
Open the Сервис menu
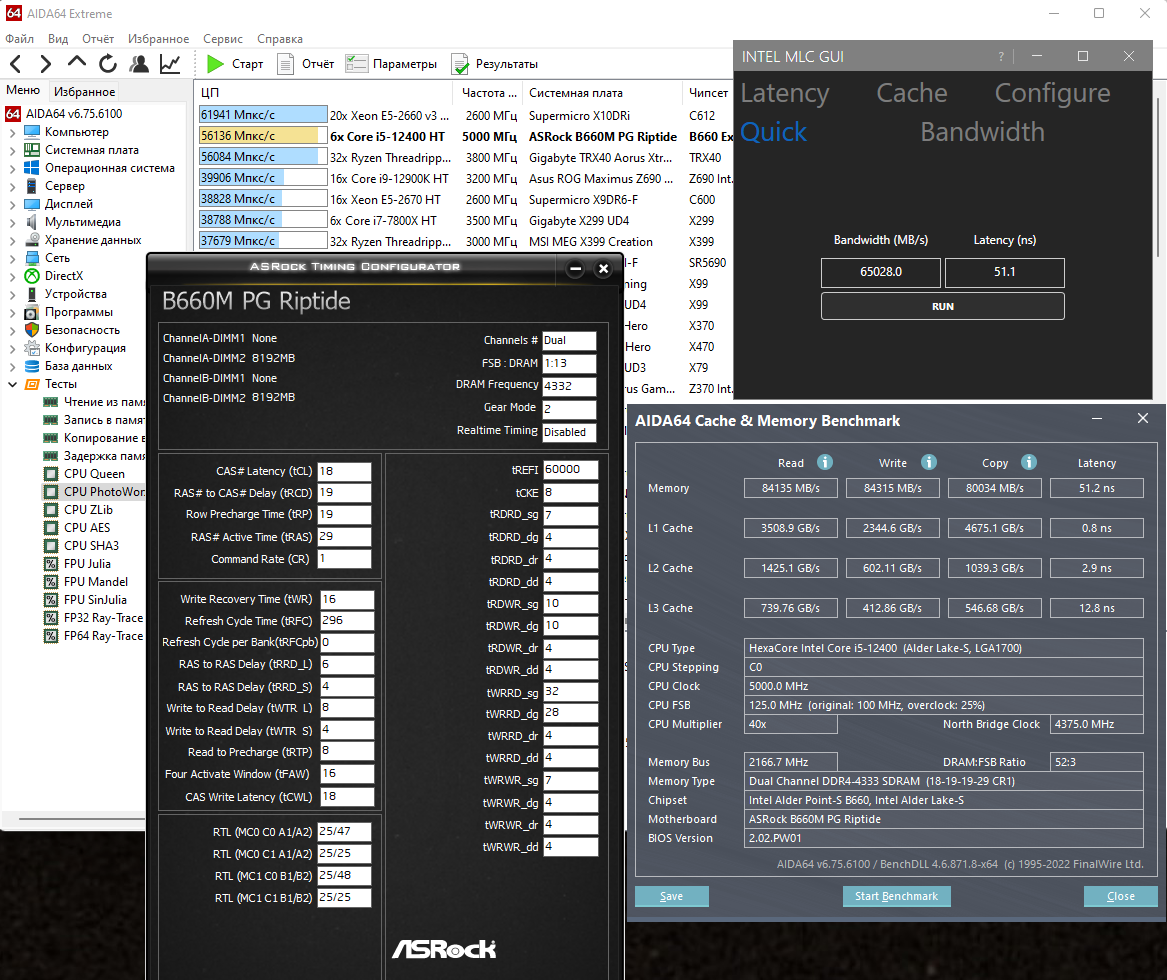coord(223,39)
